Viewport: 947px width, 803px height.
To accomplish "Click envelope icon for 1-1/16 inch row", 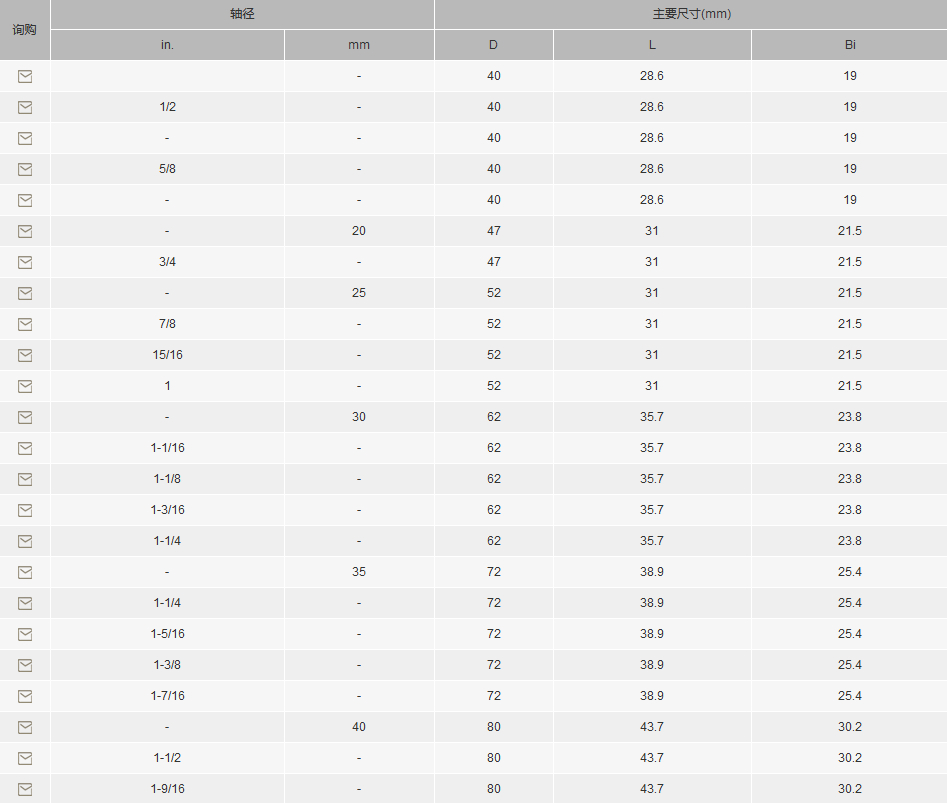I will tap(25, 449).
